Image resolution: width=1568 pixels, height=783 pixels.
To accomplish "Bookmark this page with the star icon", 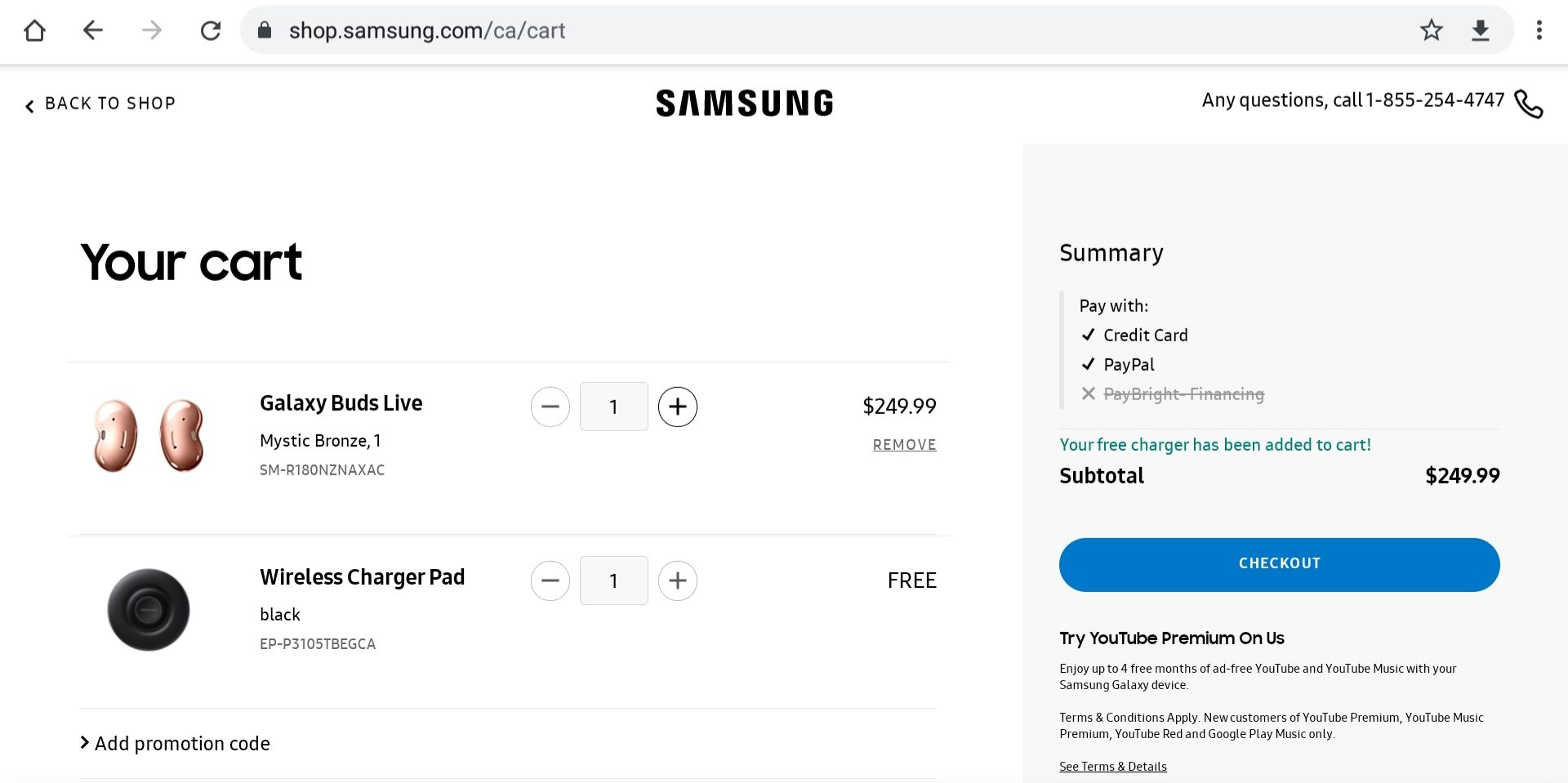I will click(1431, 31).
